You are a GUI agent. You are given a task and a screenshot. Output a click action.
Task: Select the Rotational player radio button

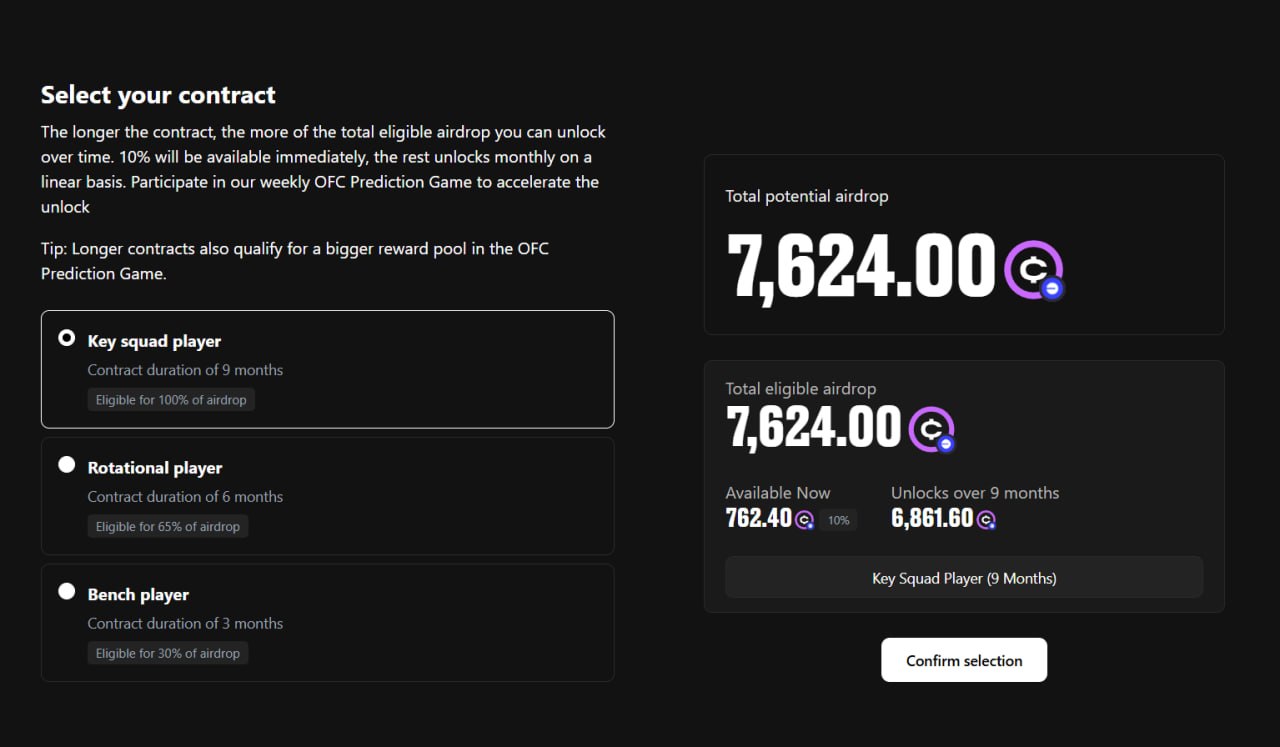coord(67,464)
